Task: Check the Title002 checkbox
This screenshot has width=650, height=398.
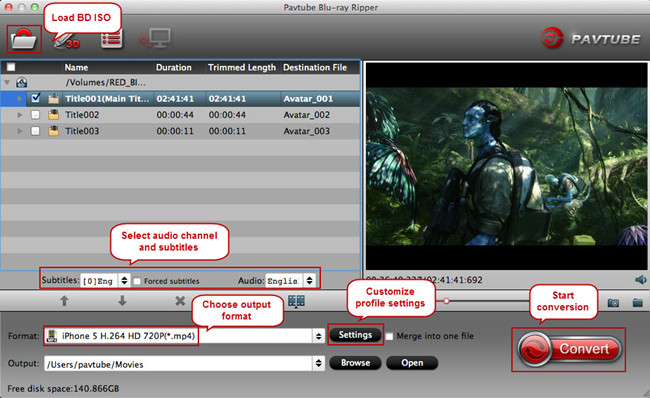Action: [36, 115]
